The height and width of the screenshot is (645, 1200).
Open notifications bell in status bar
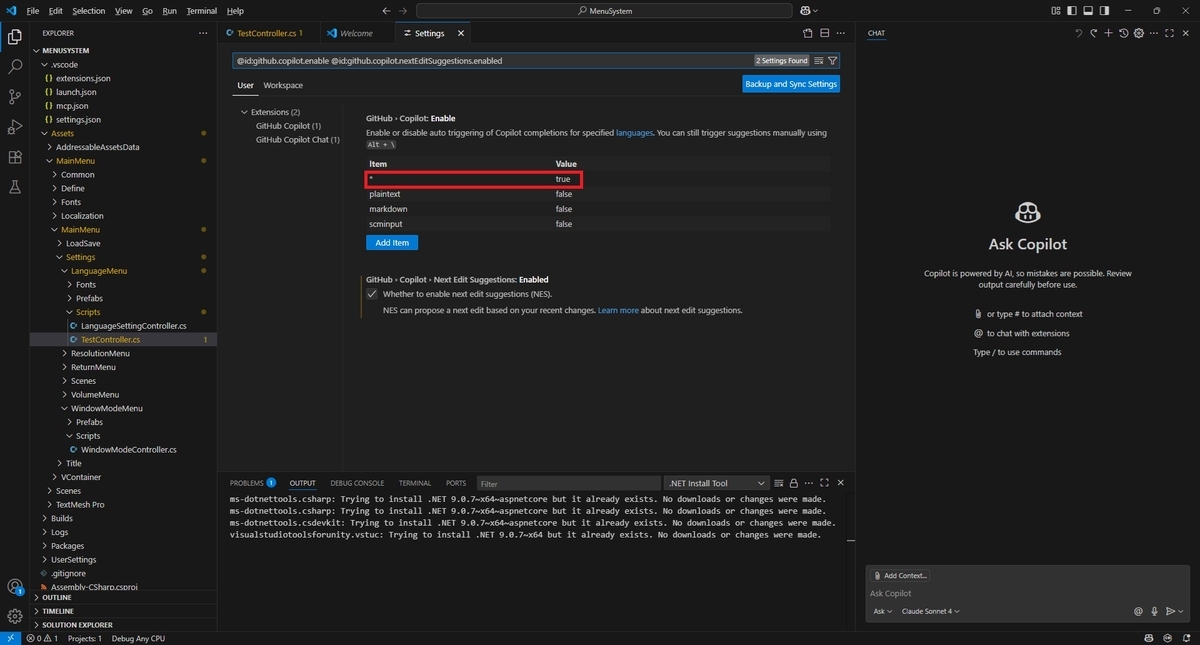1185,638
